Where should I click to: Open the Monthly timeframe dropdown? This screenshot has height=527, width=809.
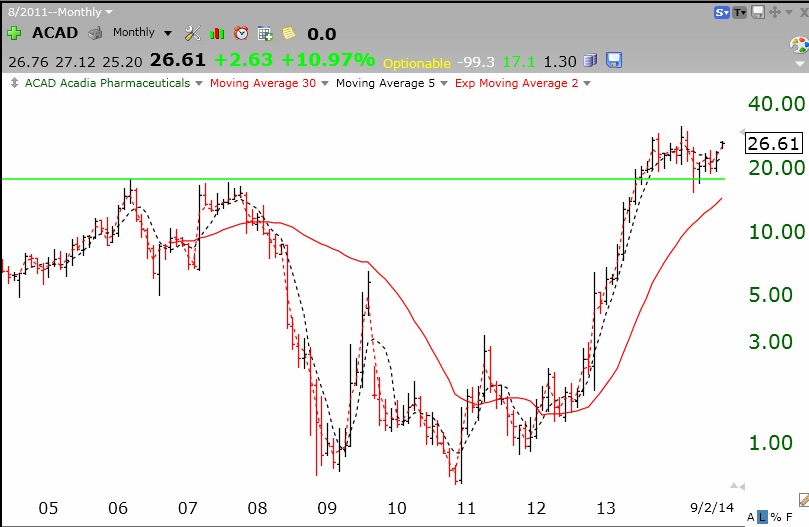point(168,34)
